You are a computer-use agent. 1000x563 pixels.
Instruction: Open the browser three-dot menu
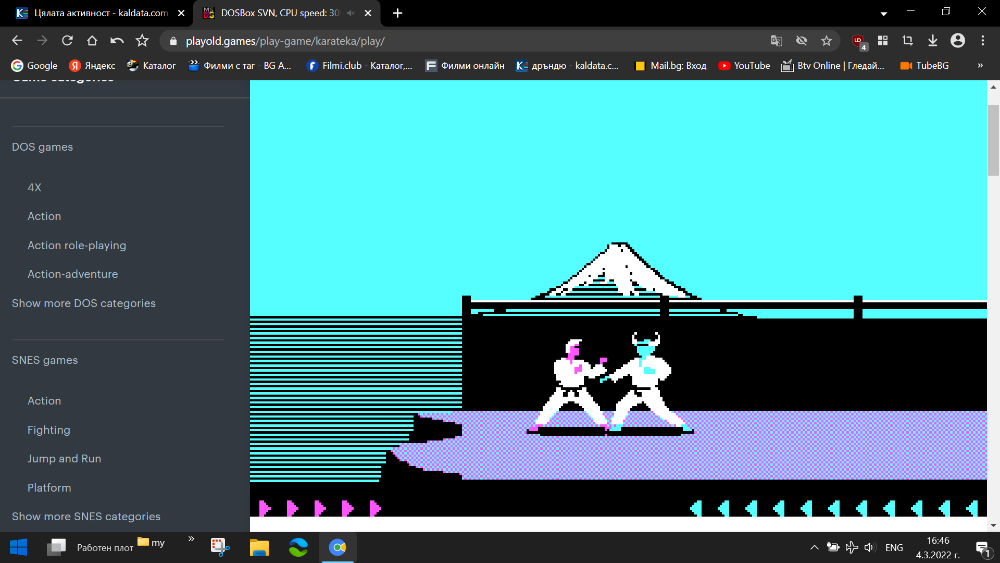(x=982, y=41)
